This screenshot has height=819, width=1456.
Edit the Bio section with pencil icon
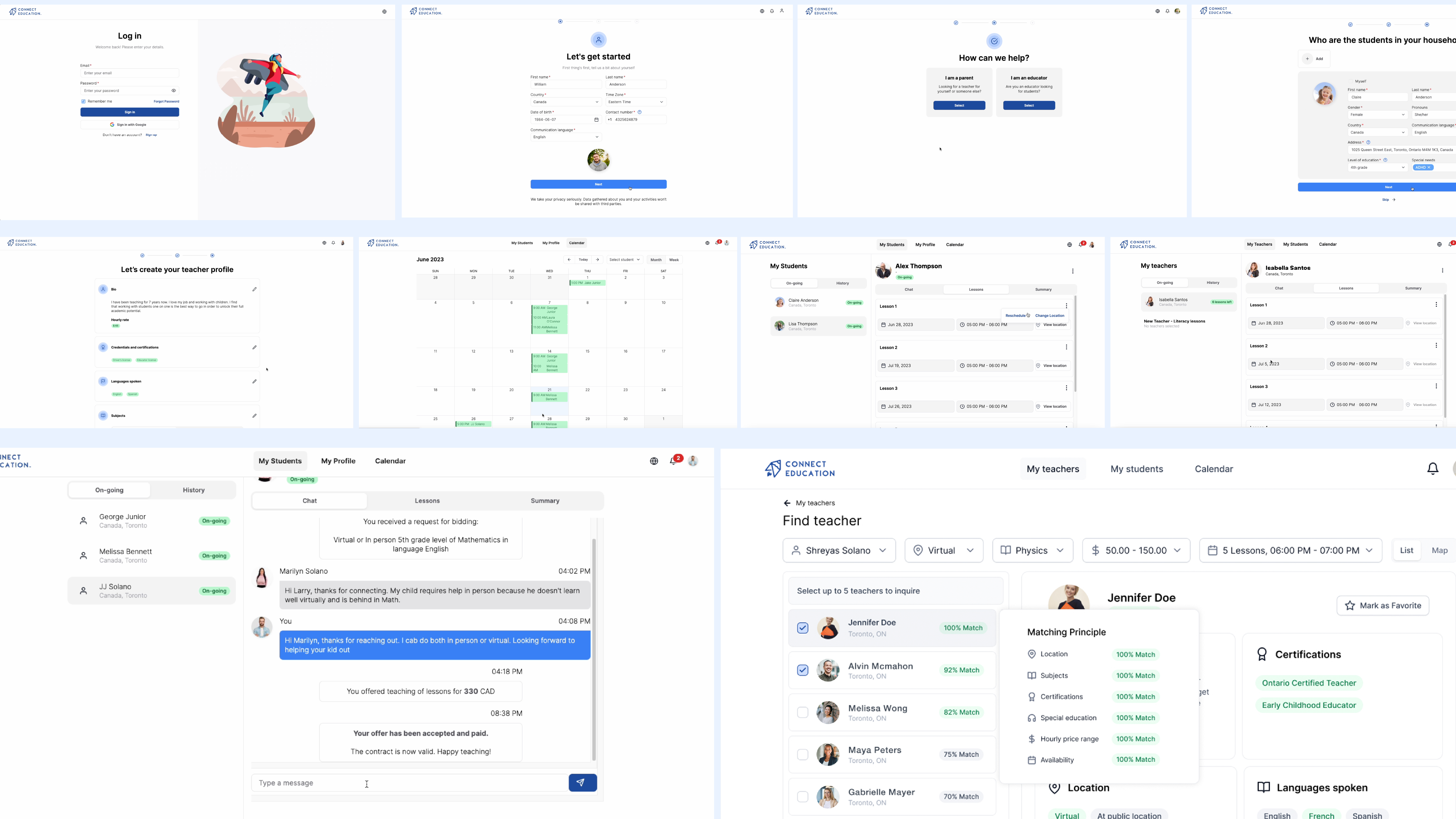click(254, 289)
